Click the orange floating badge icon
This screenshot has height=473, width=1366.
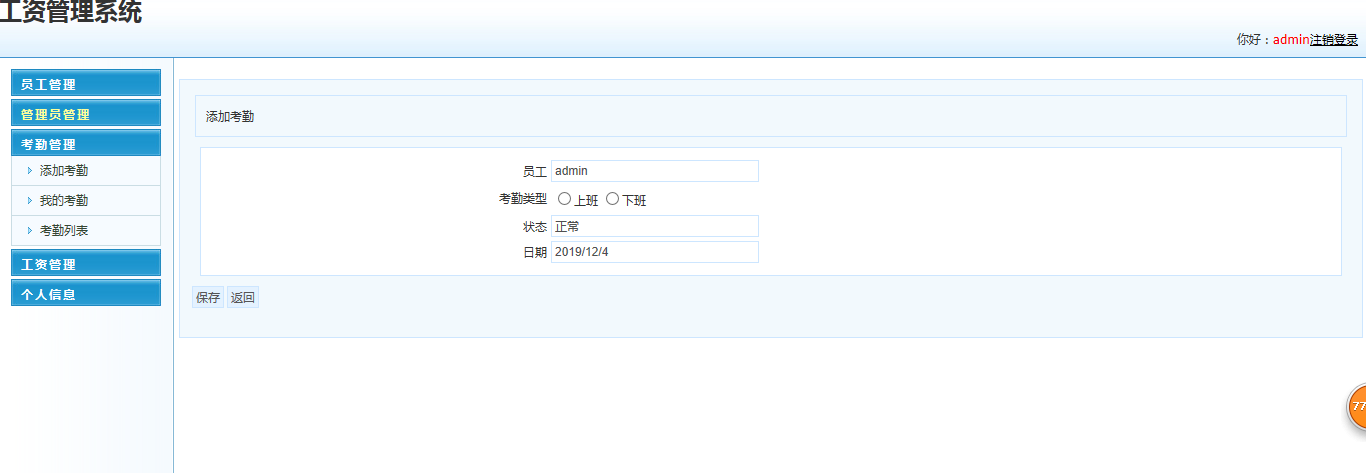[x=1357, y=407]
